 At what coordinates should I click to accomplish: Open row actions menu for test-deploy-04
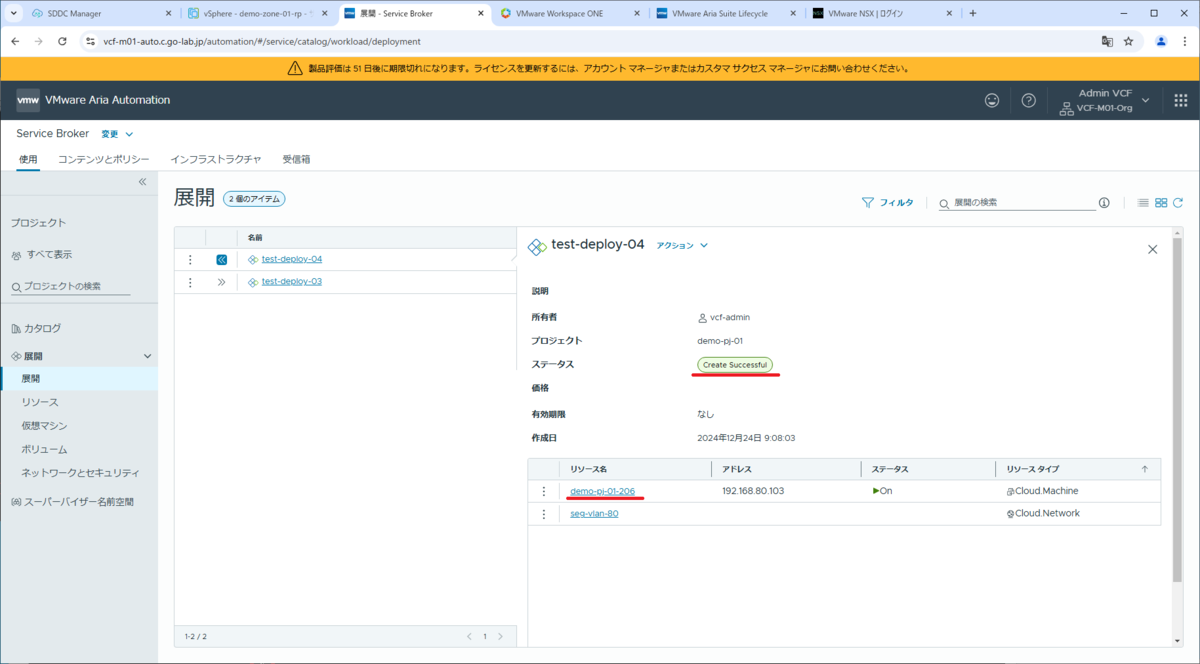(190, 260)
